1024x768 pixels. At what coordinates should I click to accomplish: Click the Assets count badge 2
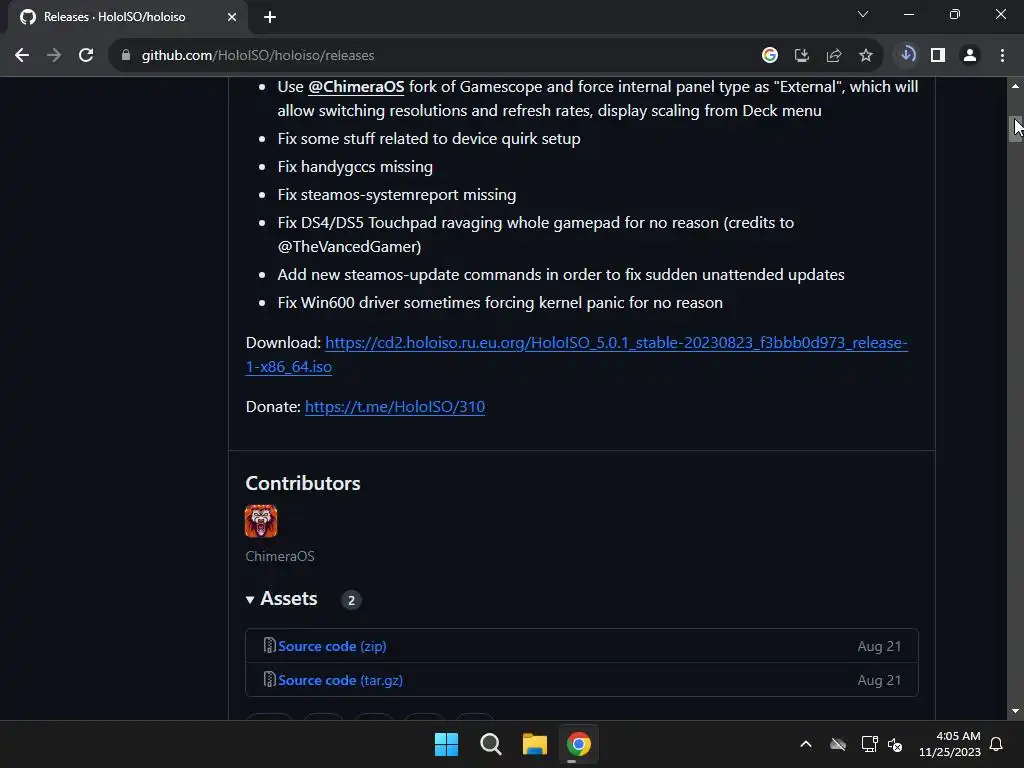(351, 600)
